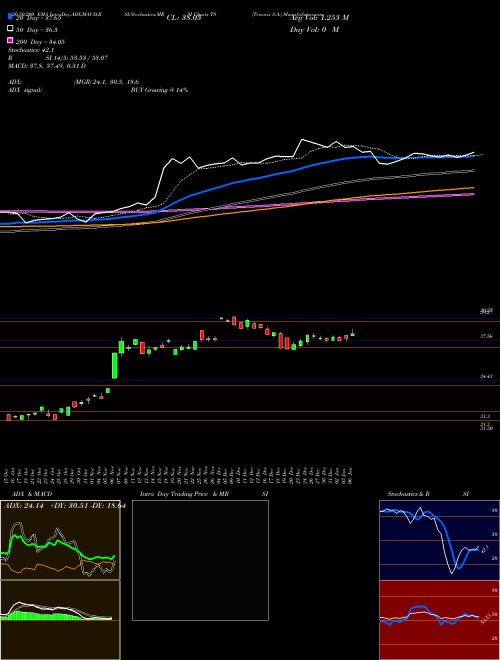500x660 pixels.
Task: Click the 'Intra Day Trading Price & MR' title
Action: [184, 494]
